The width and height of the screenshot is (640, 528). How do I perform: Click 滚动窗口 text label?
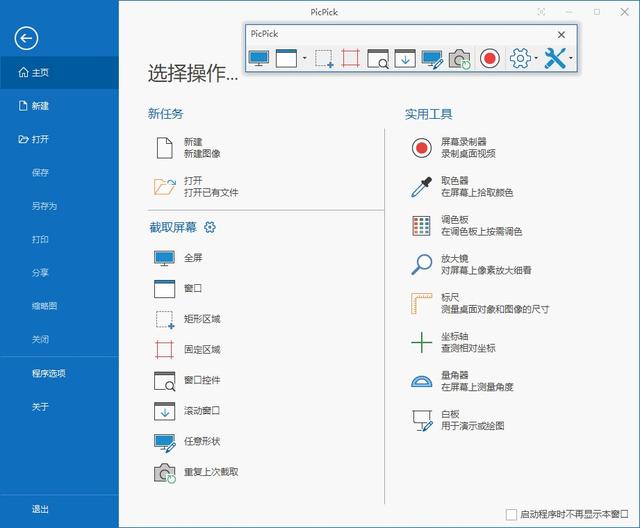pos(202,410)
